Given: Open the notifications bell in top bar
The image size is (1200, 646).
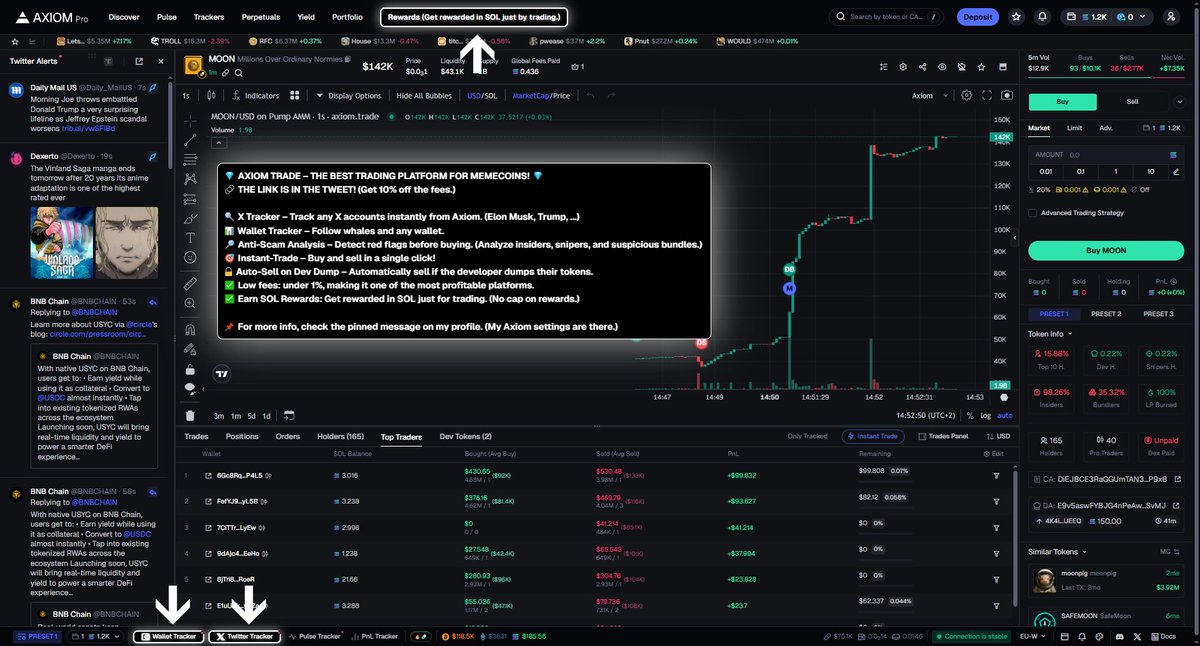Looking at the screenshot, I should coord(1043,17).
